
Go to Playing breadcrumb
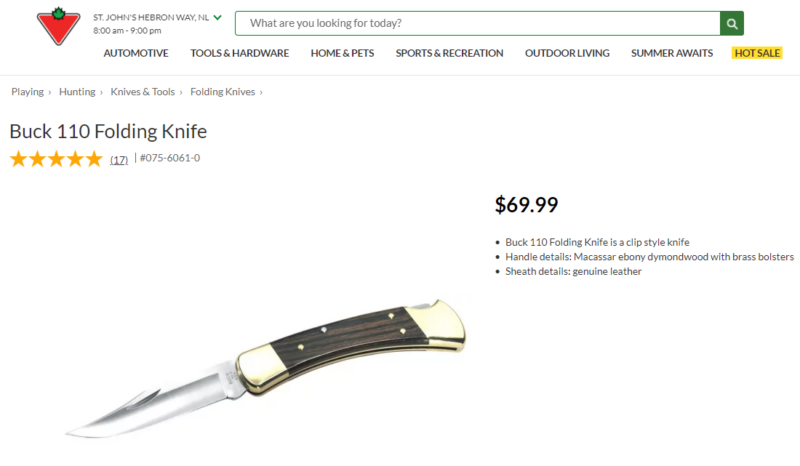click(28, 92)
